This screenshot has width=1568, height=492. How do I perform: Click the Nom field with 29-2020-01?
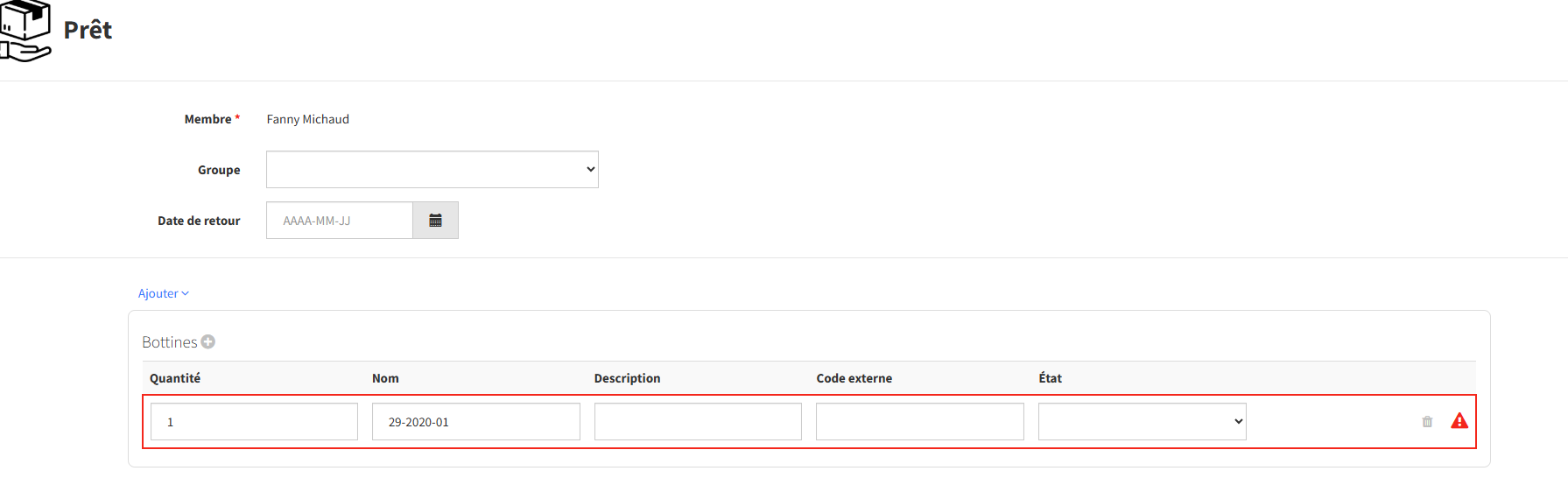point(476,422)
